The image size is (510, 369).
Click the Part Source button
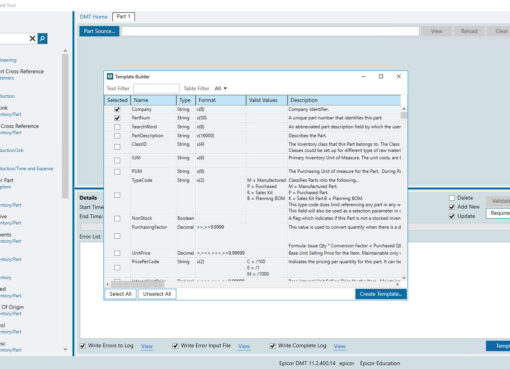pos(99,31)
